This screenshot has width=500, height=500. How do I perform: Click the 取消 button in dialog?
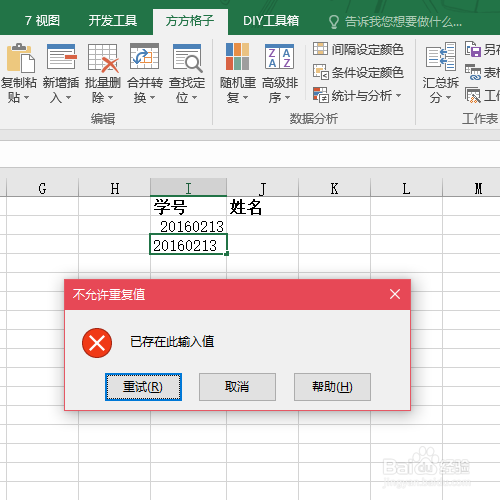237,387
